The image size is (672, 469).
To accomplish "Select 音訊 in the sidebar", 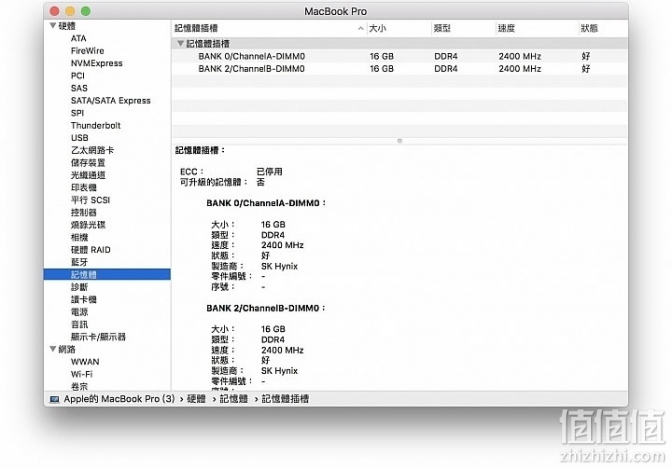I will (79, 324).
